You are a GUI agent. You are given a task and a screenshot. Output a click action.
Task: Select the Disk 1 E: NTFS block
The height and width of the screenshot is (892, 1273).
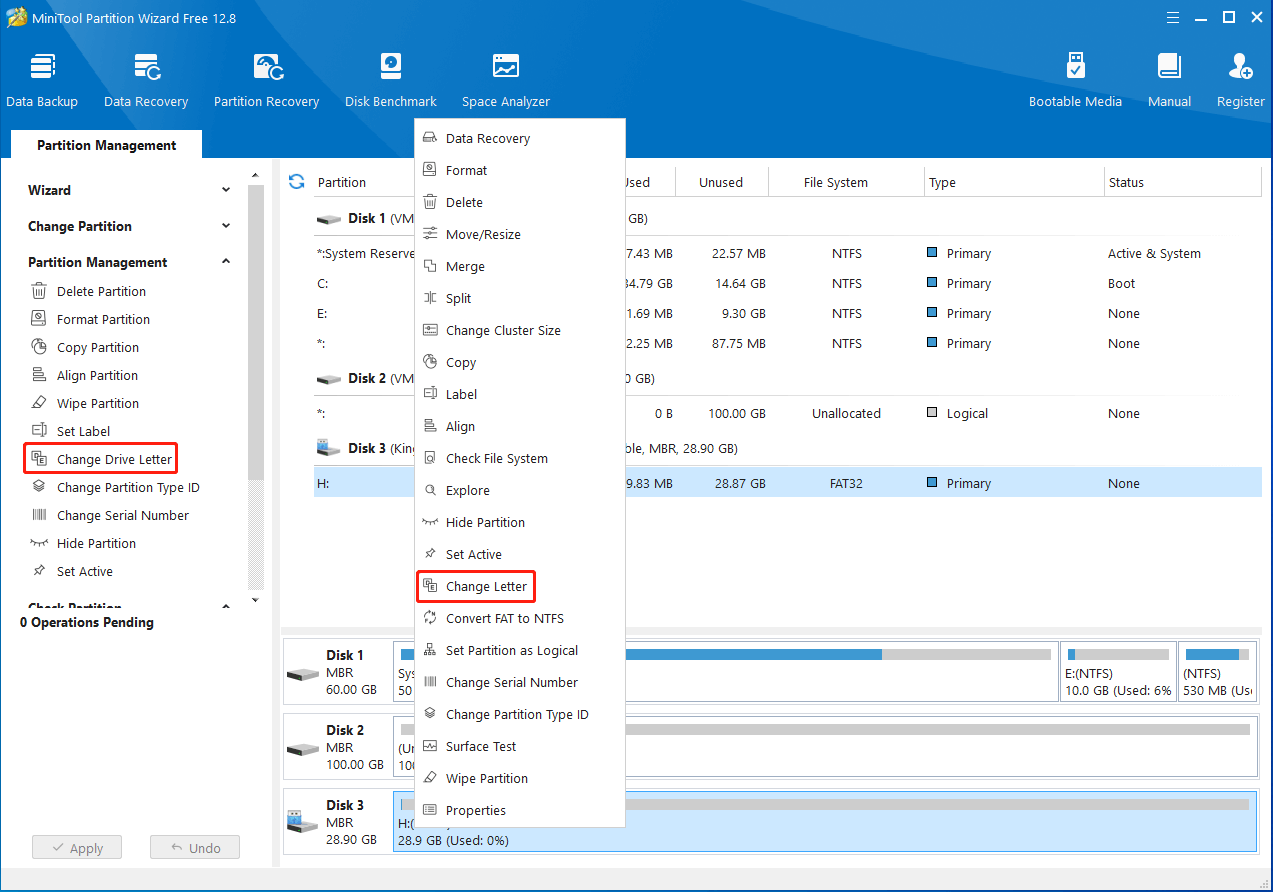(1117, 672)
